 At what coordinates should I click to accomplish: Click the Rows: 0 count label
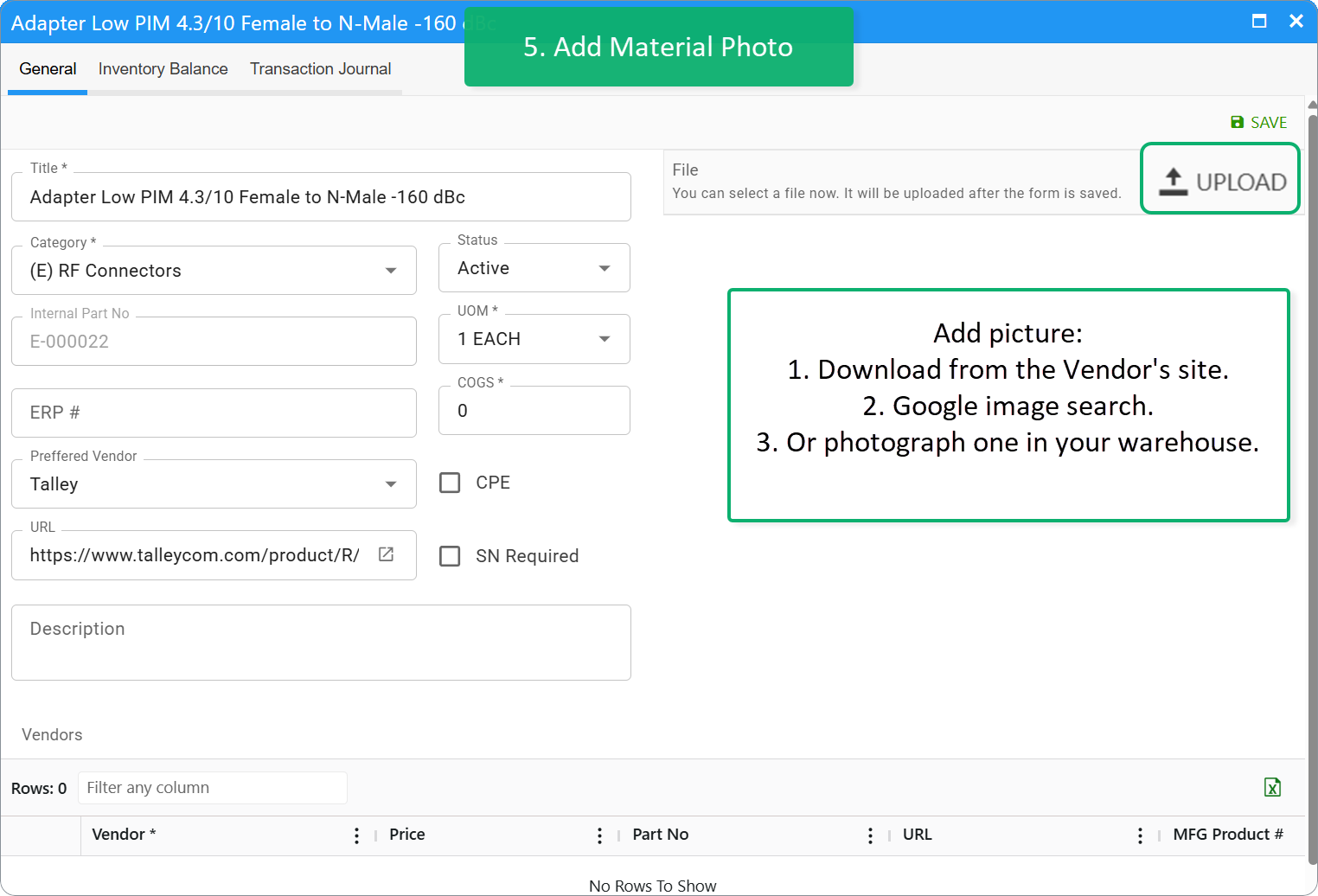(39, 789)
